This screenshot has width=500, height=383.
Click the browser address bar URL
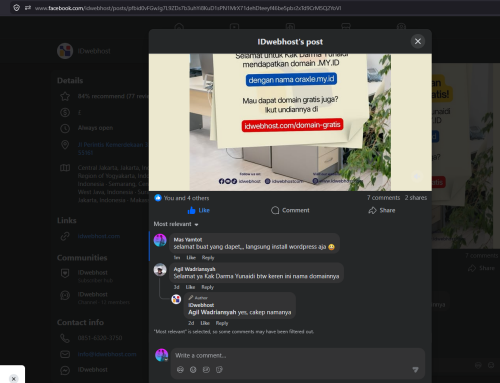click(x=188, y=8)
